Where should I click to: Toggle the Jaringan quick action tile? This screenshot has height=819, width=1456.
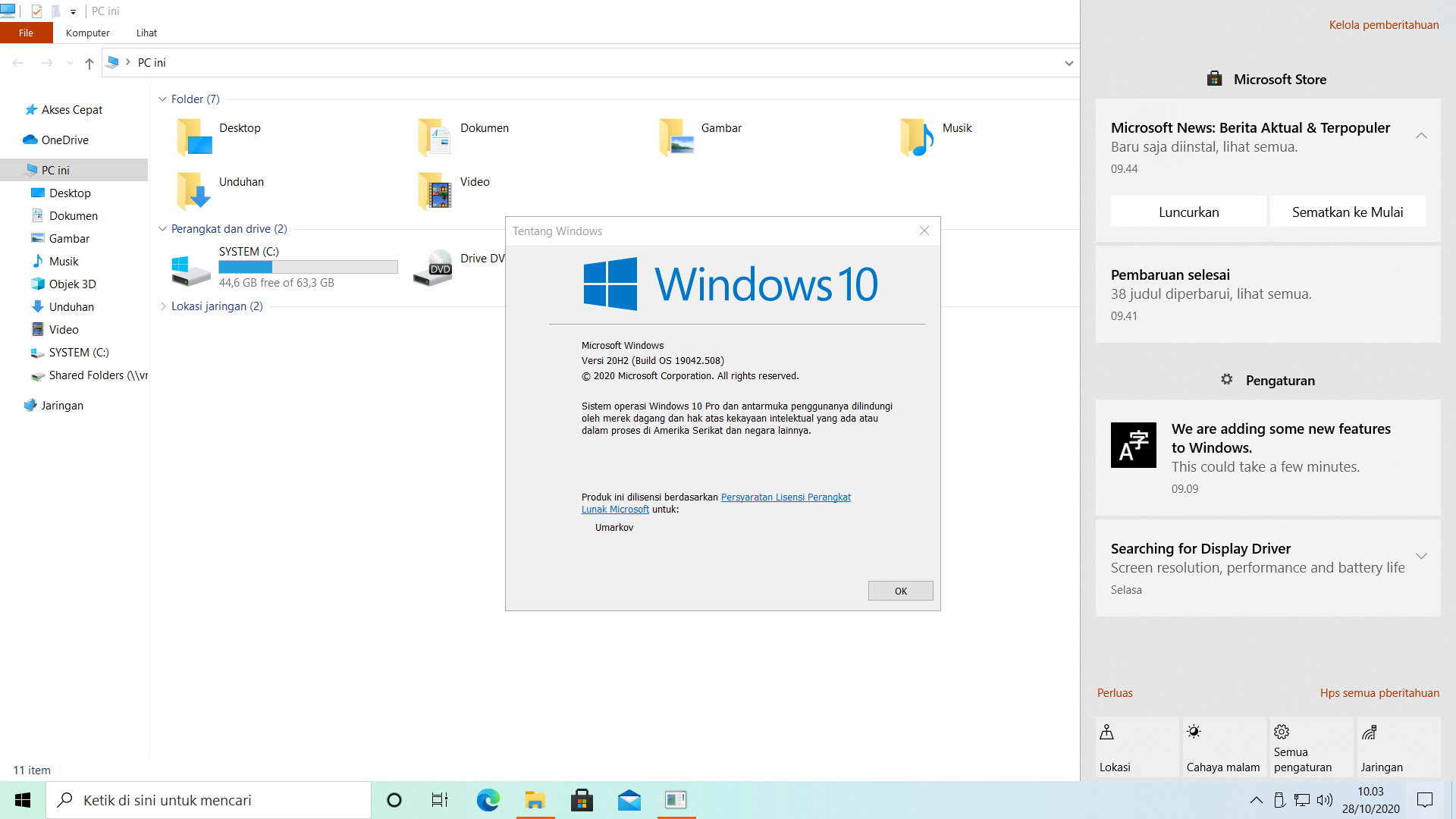click(1398, 747)
